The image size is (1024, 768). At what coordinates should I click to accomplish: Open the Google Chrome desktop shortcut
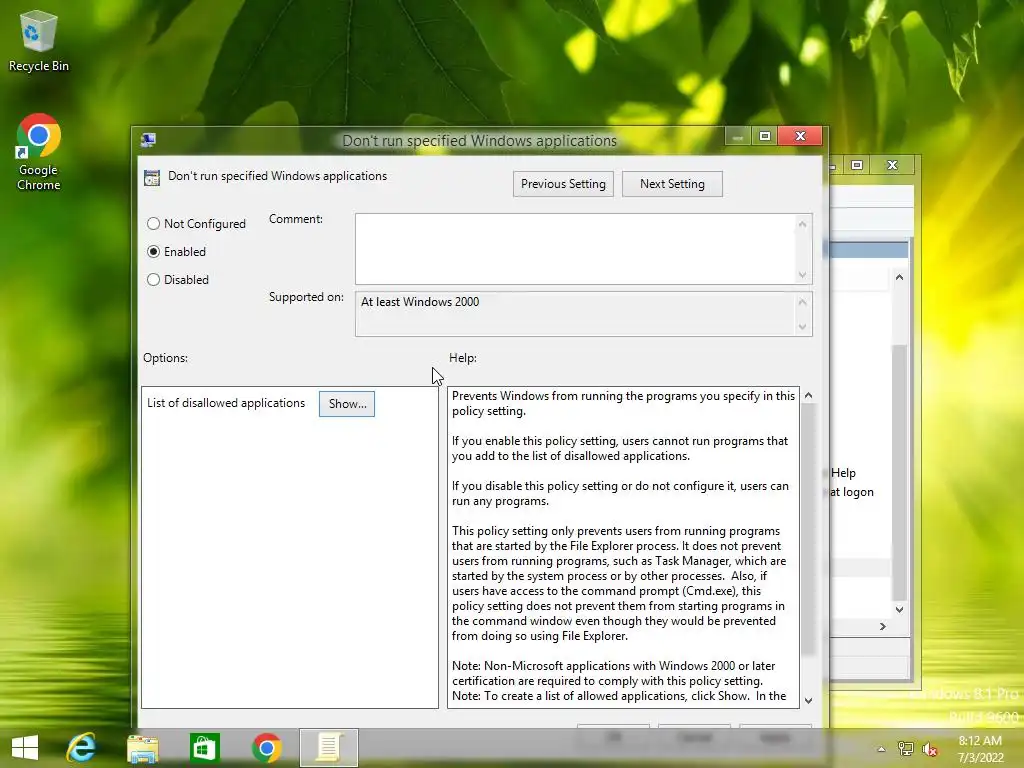point(39,153)
